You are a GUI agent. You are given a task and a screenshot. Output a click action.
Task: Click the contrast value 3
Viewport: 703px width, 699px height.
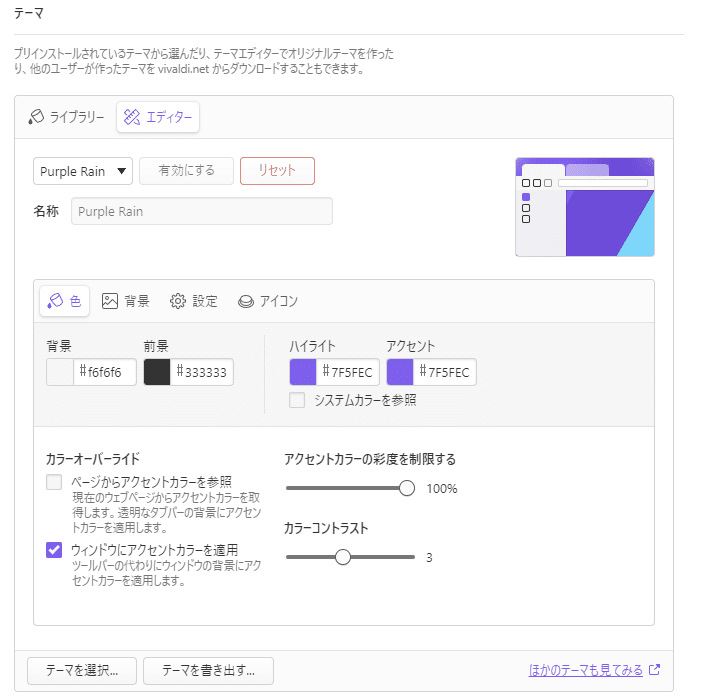(429, 558)
